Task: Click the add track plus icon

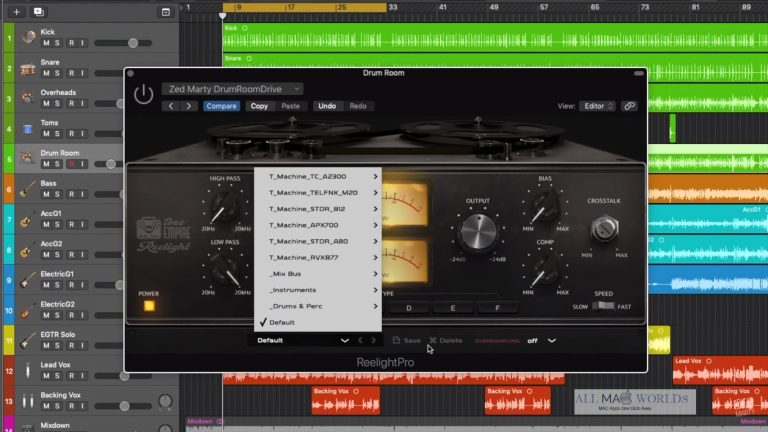Action: coord(16,12)
